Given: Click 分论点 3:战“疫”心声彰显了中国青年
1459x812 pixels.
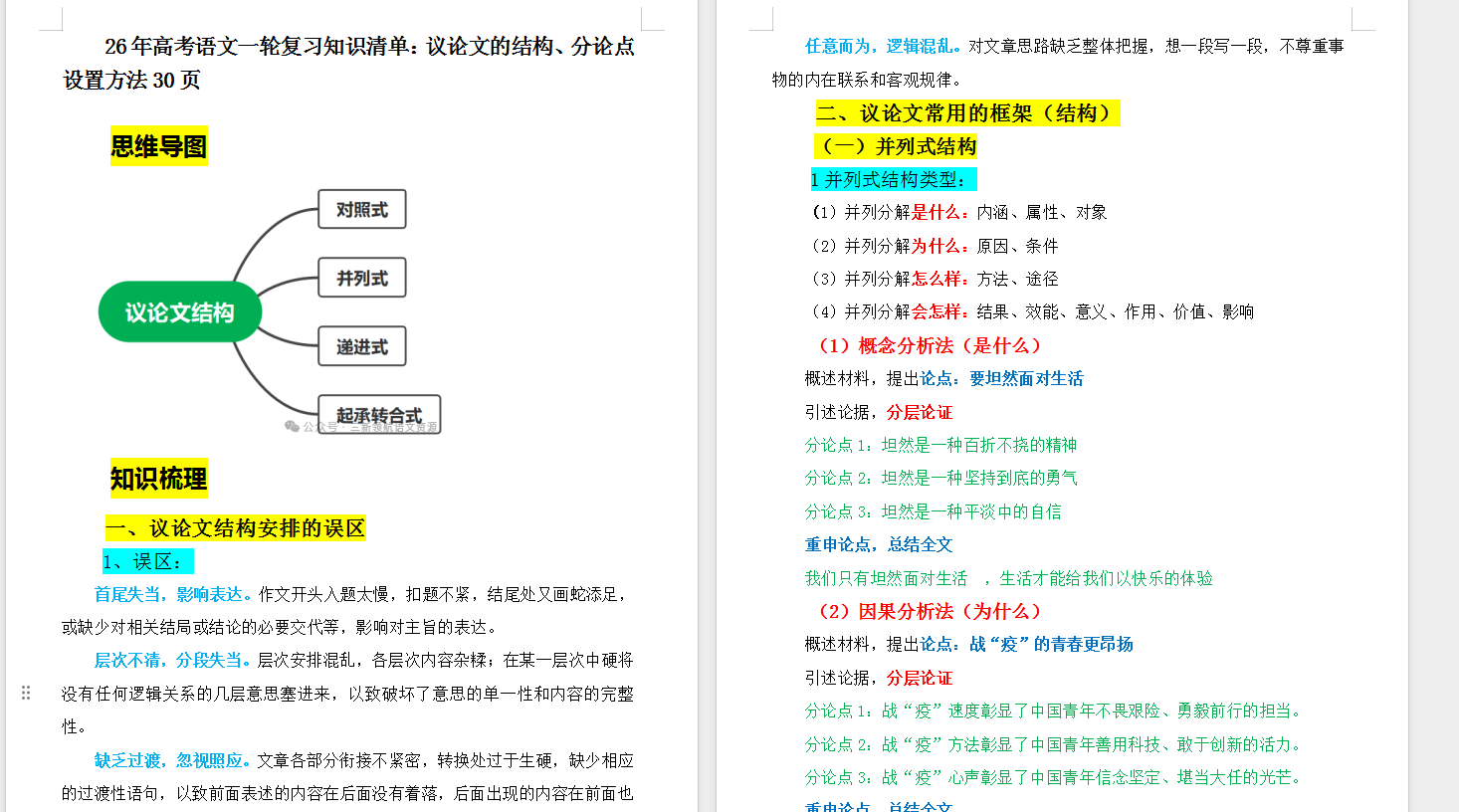Looking at the screenshot, I should point(1055,777).
